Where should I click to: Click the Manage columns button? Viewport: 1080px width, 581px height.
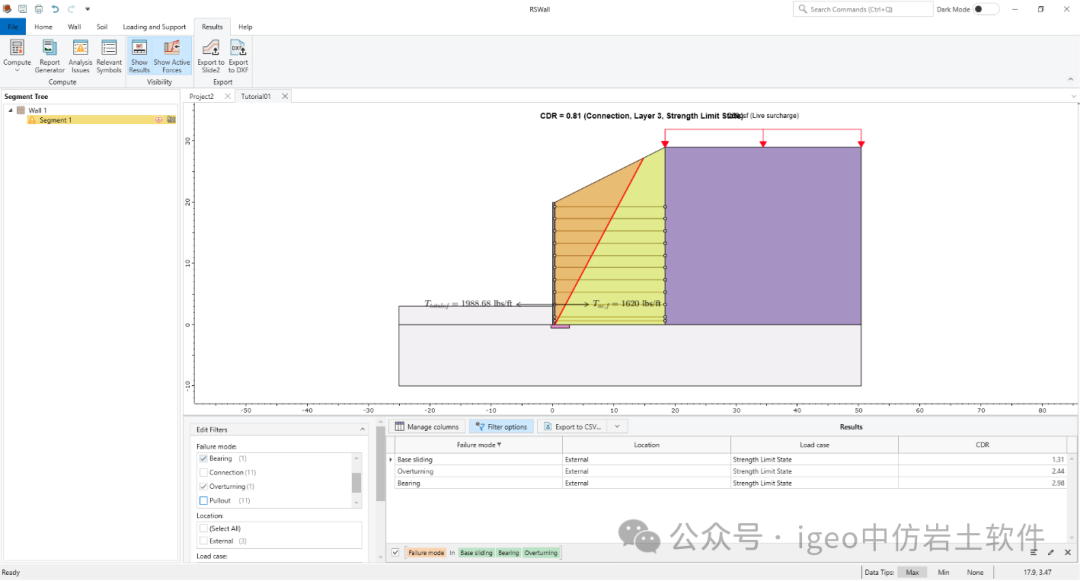tap(427, 427)
